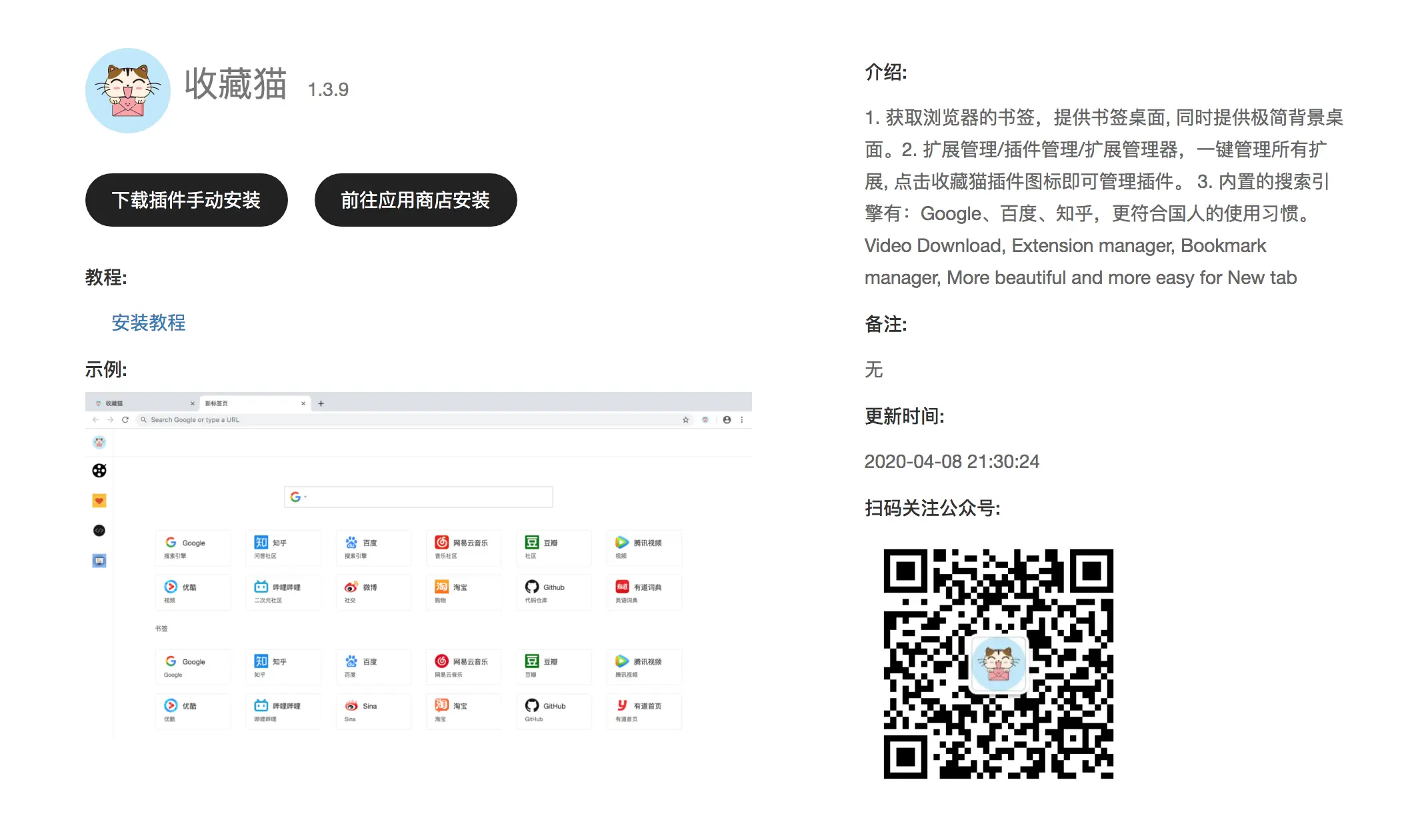
Task: Click the bookmark star in example address bar
Action: click(x=685, y=420)
